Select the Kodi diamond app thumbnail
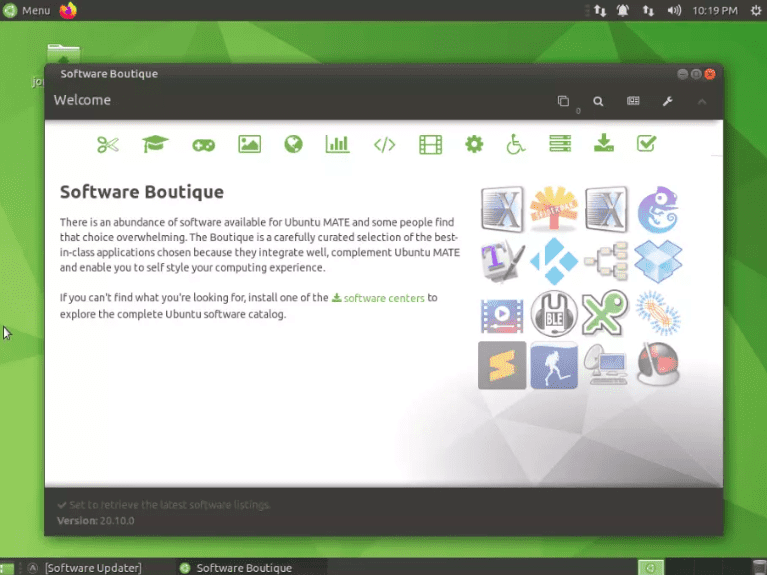The width and height of the screenshot is (767, 575). coord(554,261)
